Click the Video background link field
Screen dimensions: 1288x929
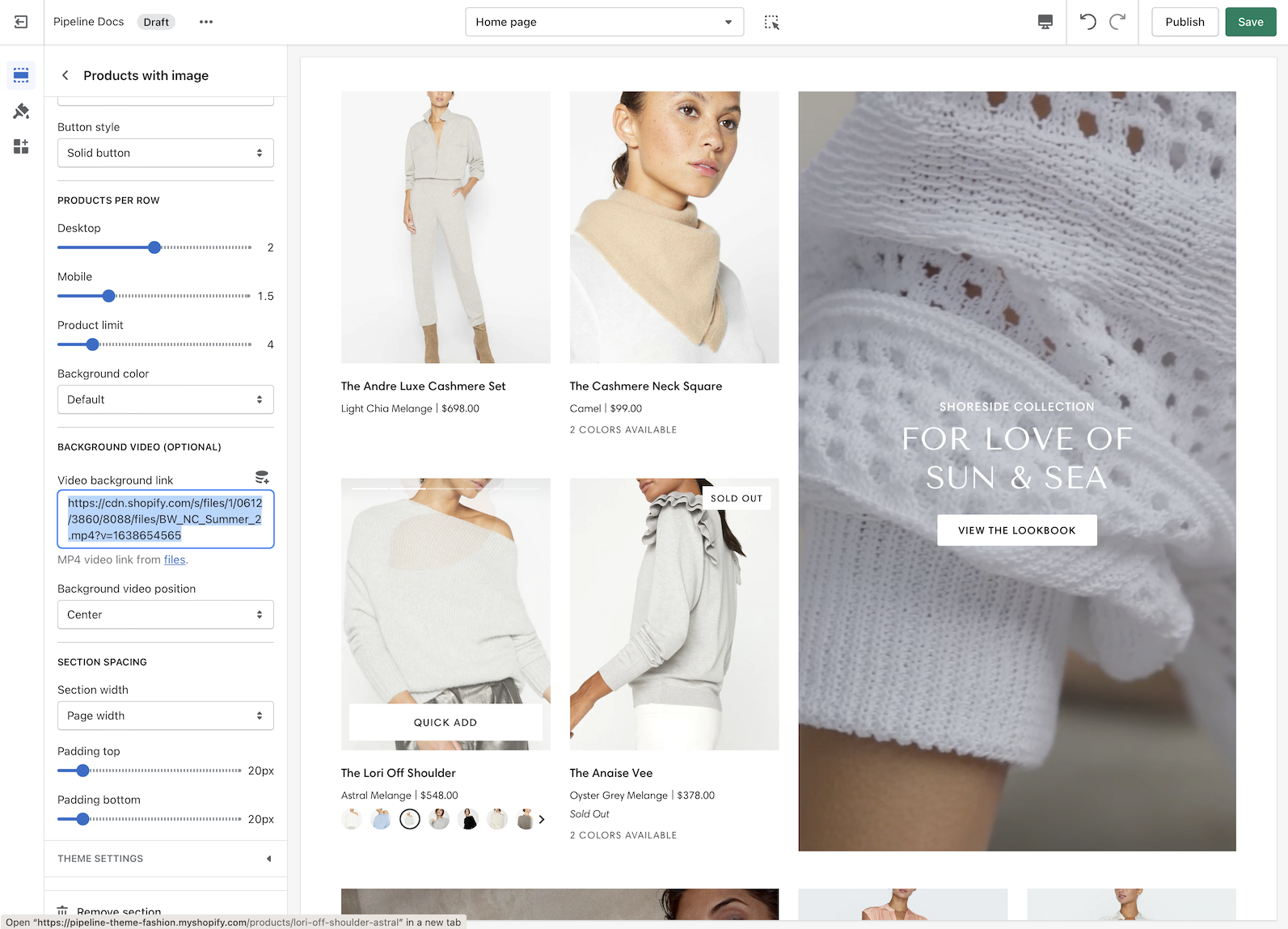point(165,519)
